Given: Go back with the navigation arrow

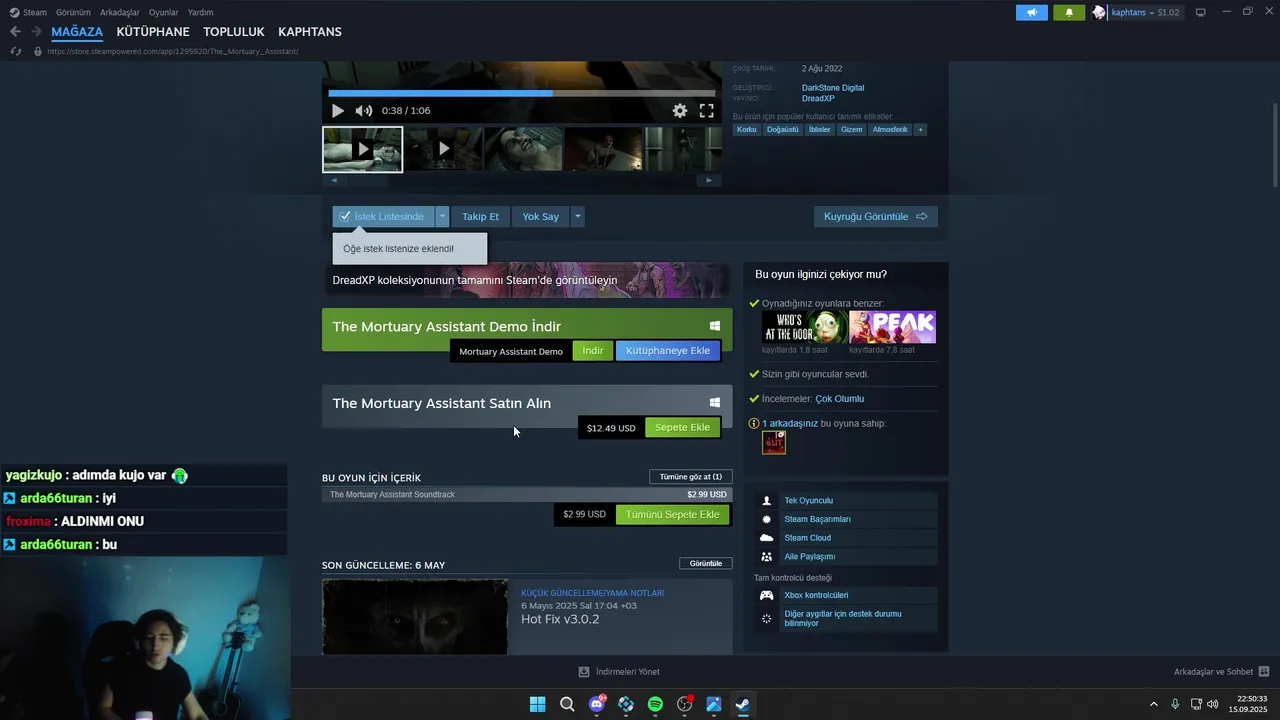Looking at the screenshot, I should coord(15,32).
